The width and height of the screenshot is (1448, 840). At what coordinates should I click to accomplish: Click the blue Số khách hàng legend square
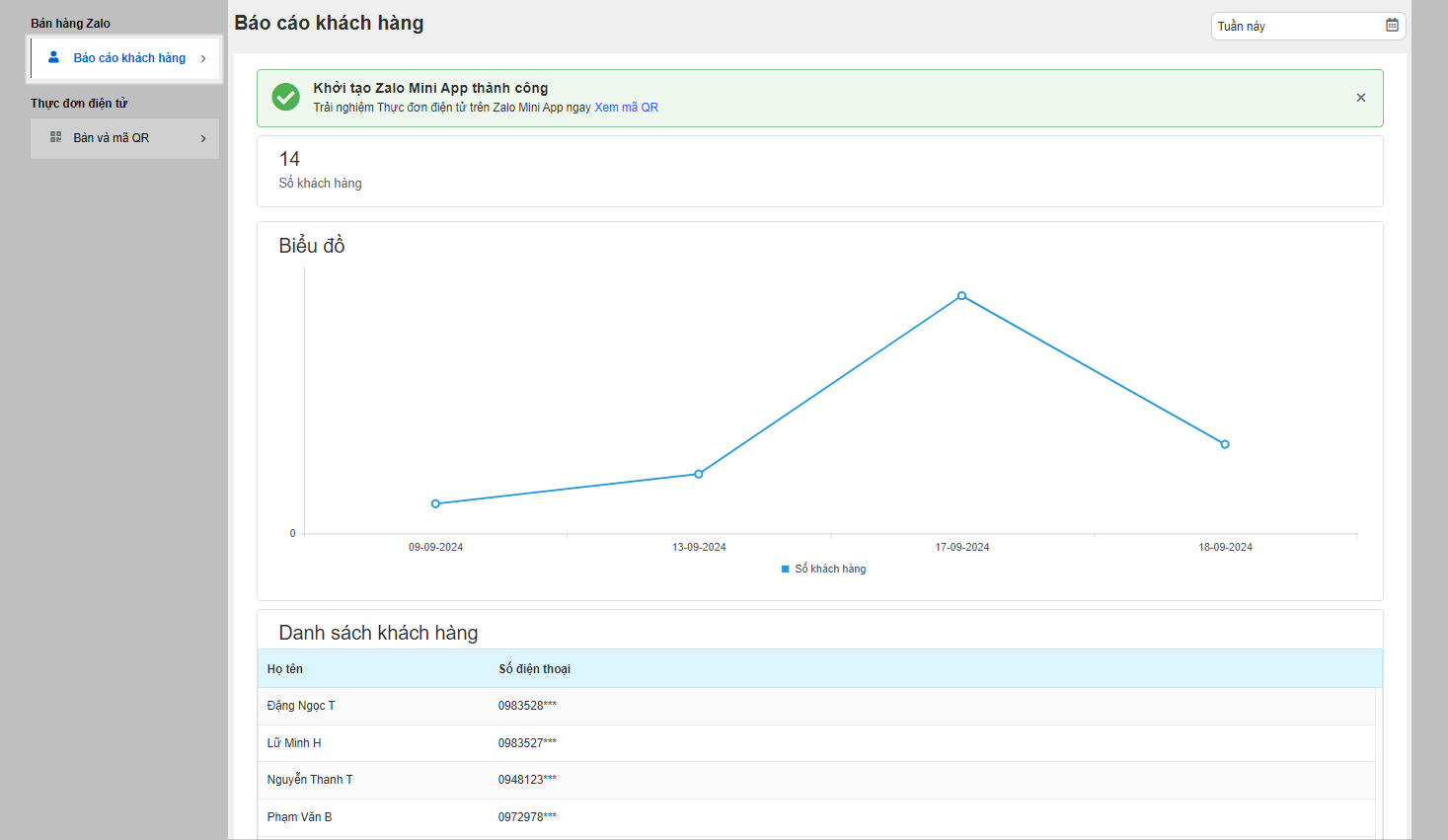click(x=786, y=570)
